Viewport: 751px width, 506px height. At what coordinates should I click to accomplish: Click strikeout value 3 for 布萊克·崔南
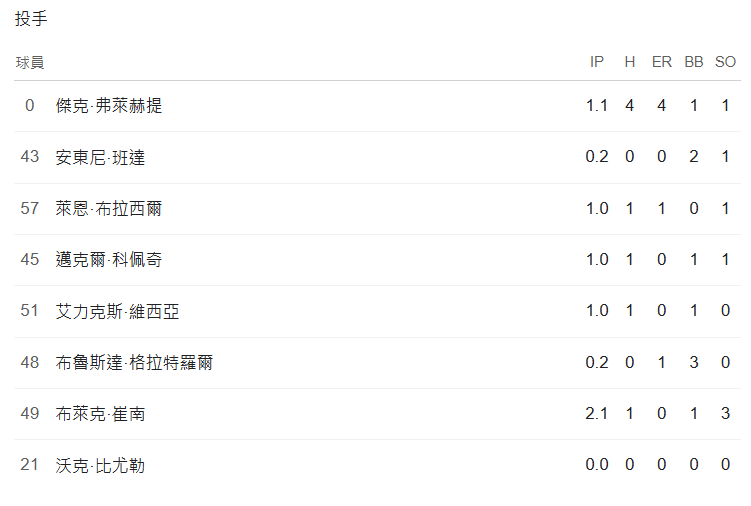tap(725, 413)
